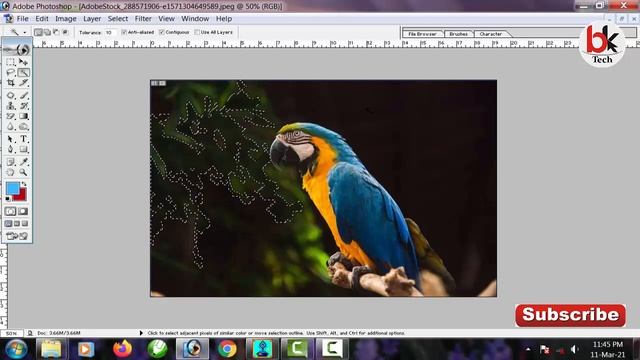Image resolution: width=640 pixels, height=360 pixels.
Task: Click the 50% zoom field in status bar
Action: (x=11, y=333)
